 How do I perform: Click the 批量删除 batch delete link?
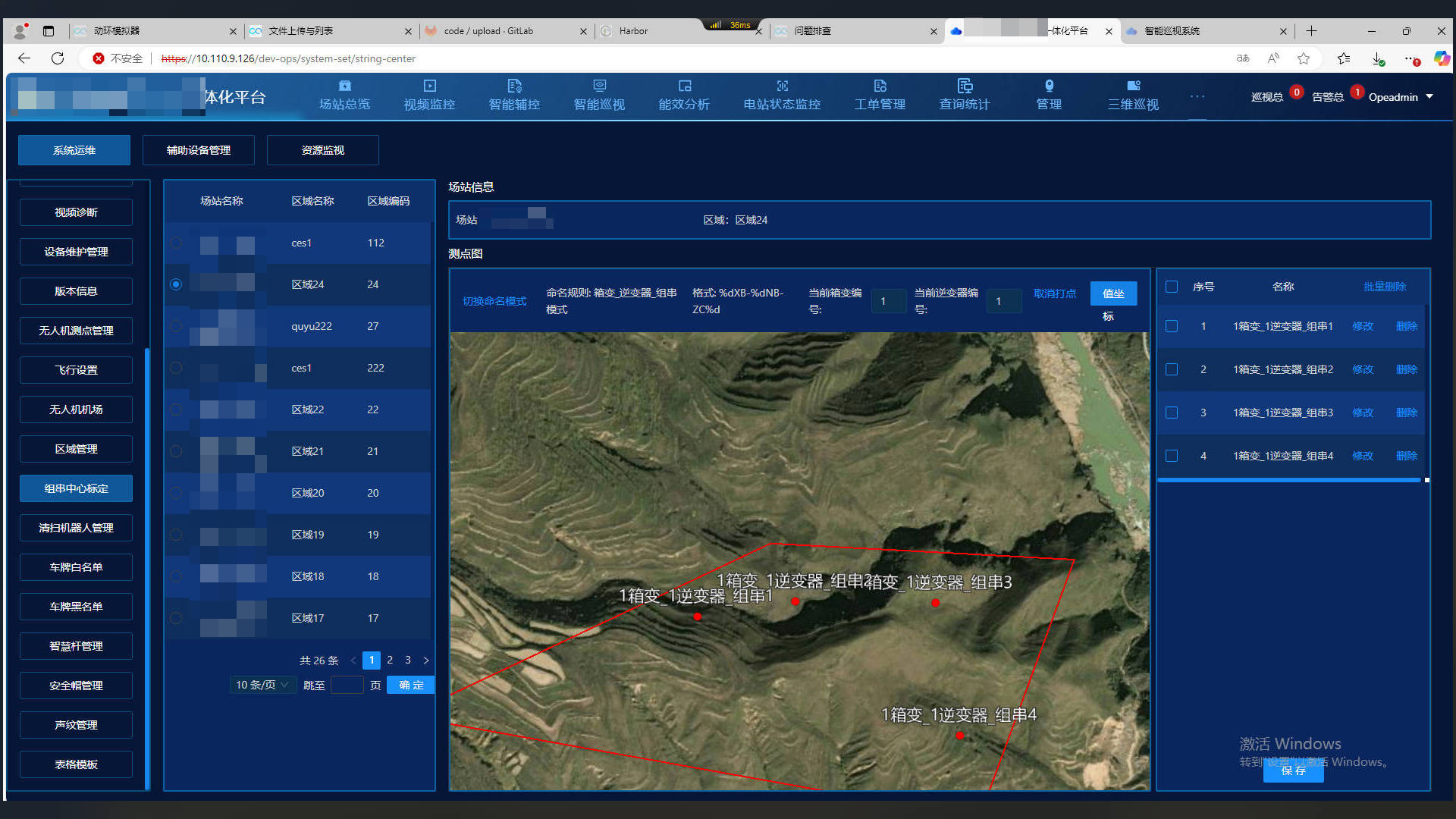coord(1385,287)
